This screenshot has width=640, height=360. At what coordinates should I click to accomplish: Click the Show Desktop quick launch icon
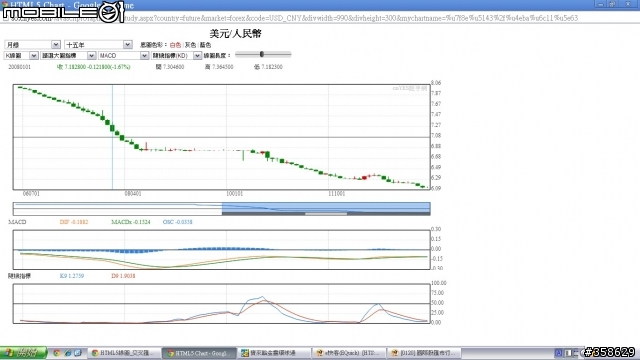pyautogui.click(x=78, y=353)
